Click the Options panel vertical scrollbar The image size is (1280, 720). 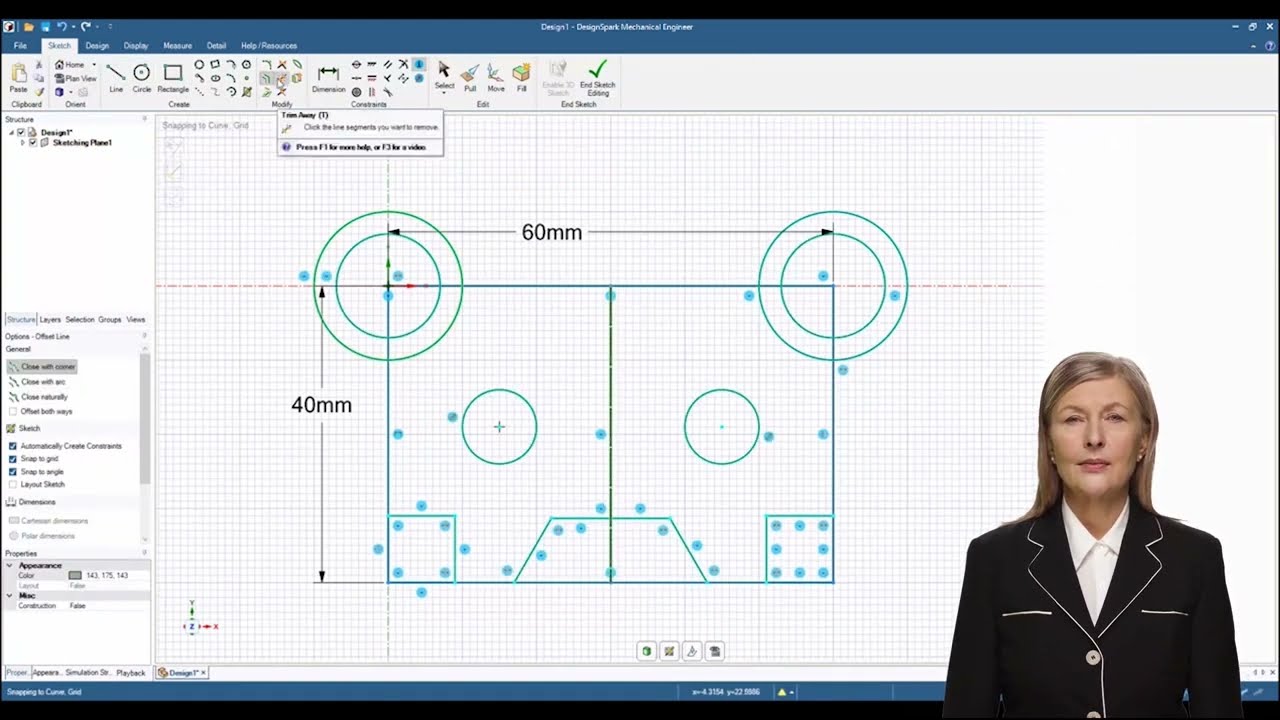click(x=145, y=418)
